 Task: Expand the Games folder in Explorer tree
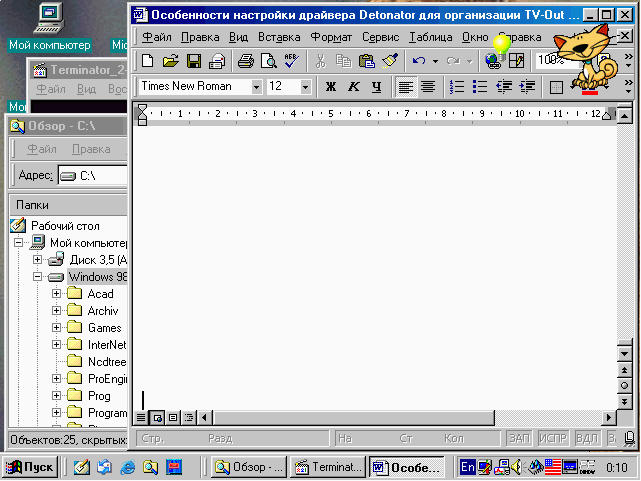[56, 327]
